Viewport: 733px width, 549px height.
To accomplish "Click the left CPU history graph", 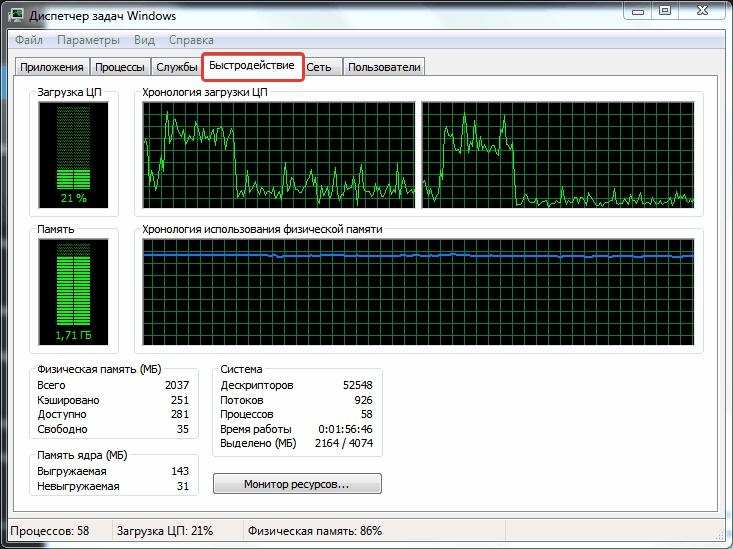I will point(279,155).
